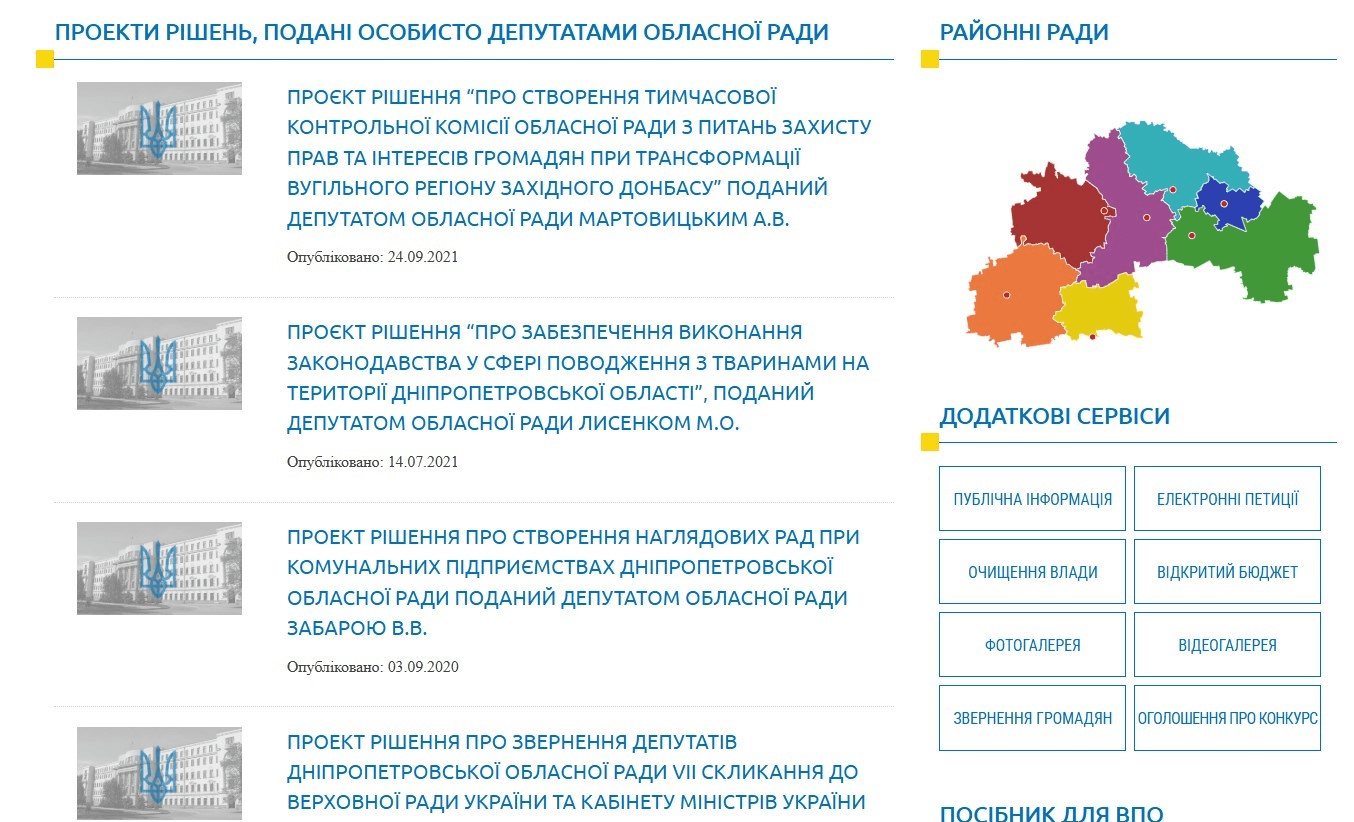Open ЕЛЕКТРОННІ ПЕТИЦІЇ service
This screenshot has height=822, width=1354.
click(x=1227, y=498)
